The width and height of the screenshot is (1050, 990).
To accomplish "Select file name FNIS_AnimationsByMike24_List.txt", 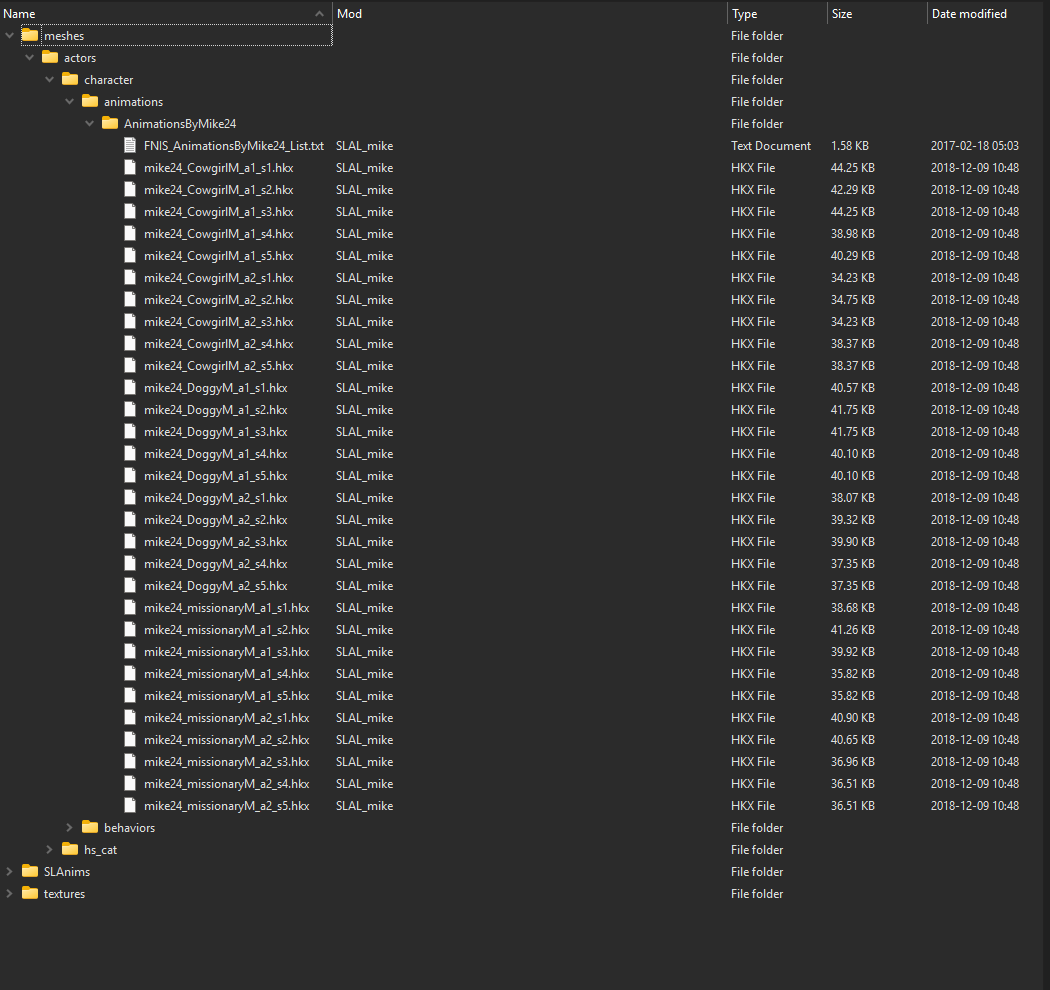I will (x=234, y=145).
